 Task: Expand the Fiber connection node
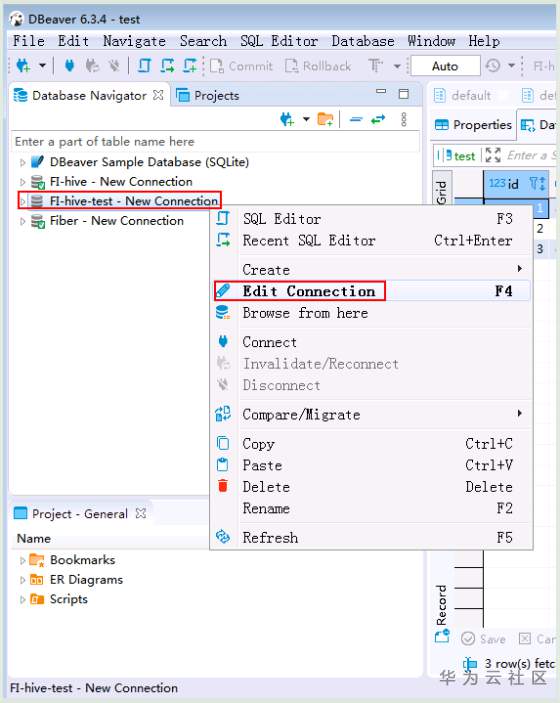[22, 221]
